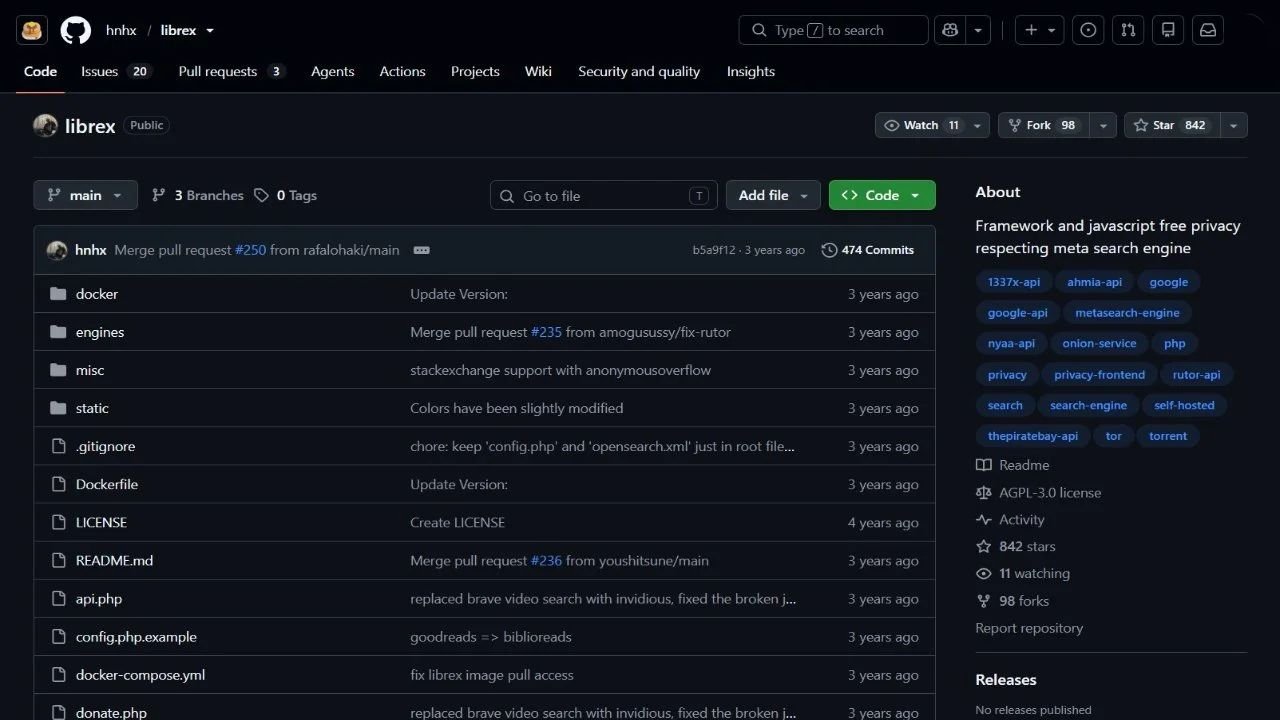1280x720 pixels.
Task: Click the file icon beside .gitignore
Action: click(x=58, y=446)
